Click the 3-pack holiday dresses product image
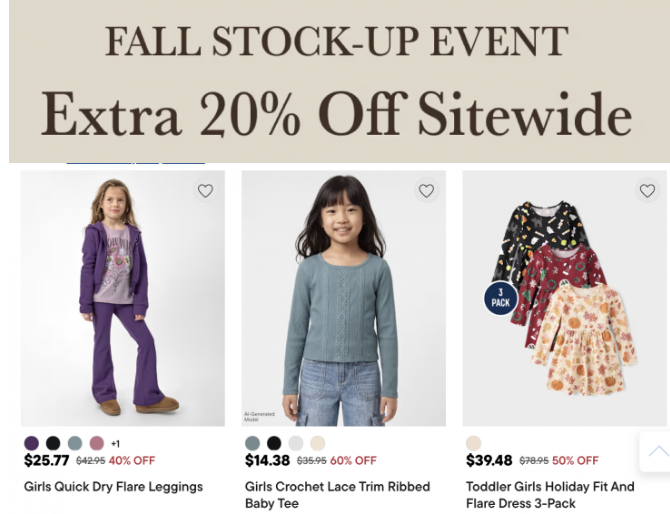 click(564, 298)
